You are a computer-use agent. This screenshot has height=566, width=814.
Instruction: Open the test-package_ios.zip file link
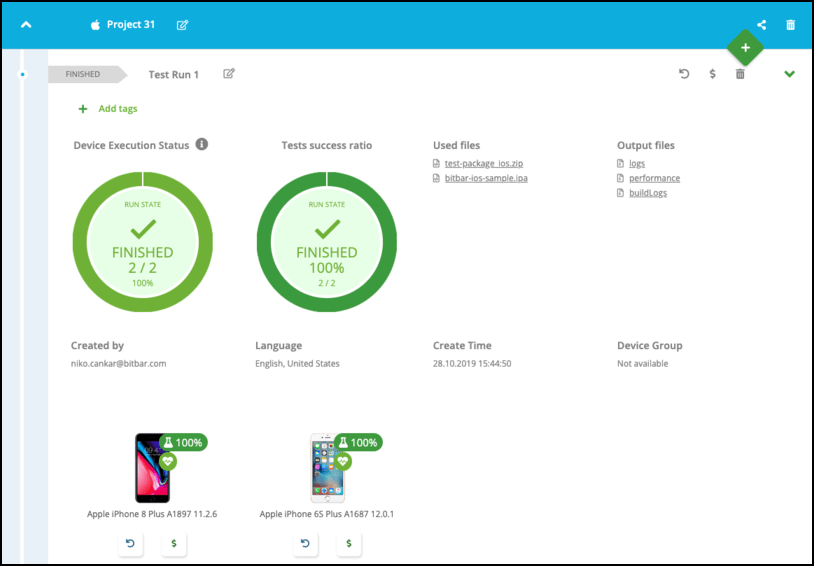pos(485,163)
